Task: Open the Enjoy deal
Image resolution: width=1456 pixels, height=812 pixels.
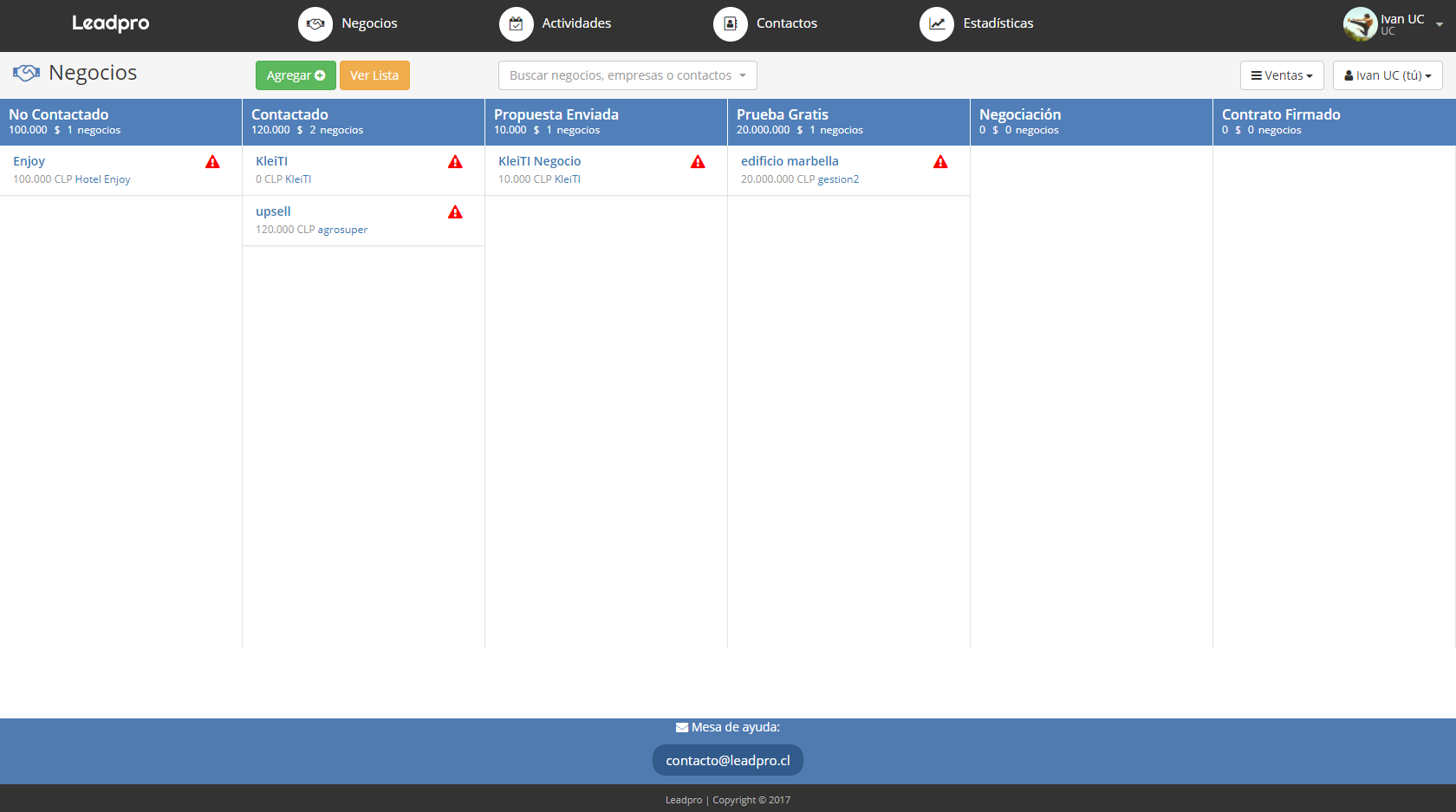Action: tap(29, 161)
